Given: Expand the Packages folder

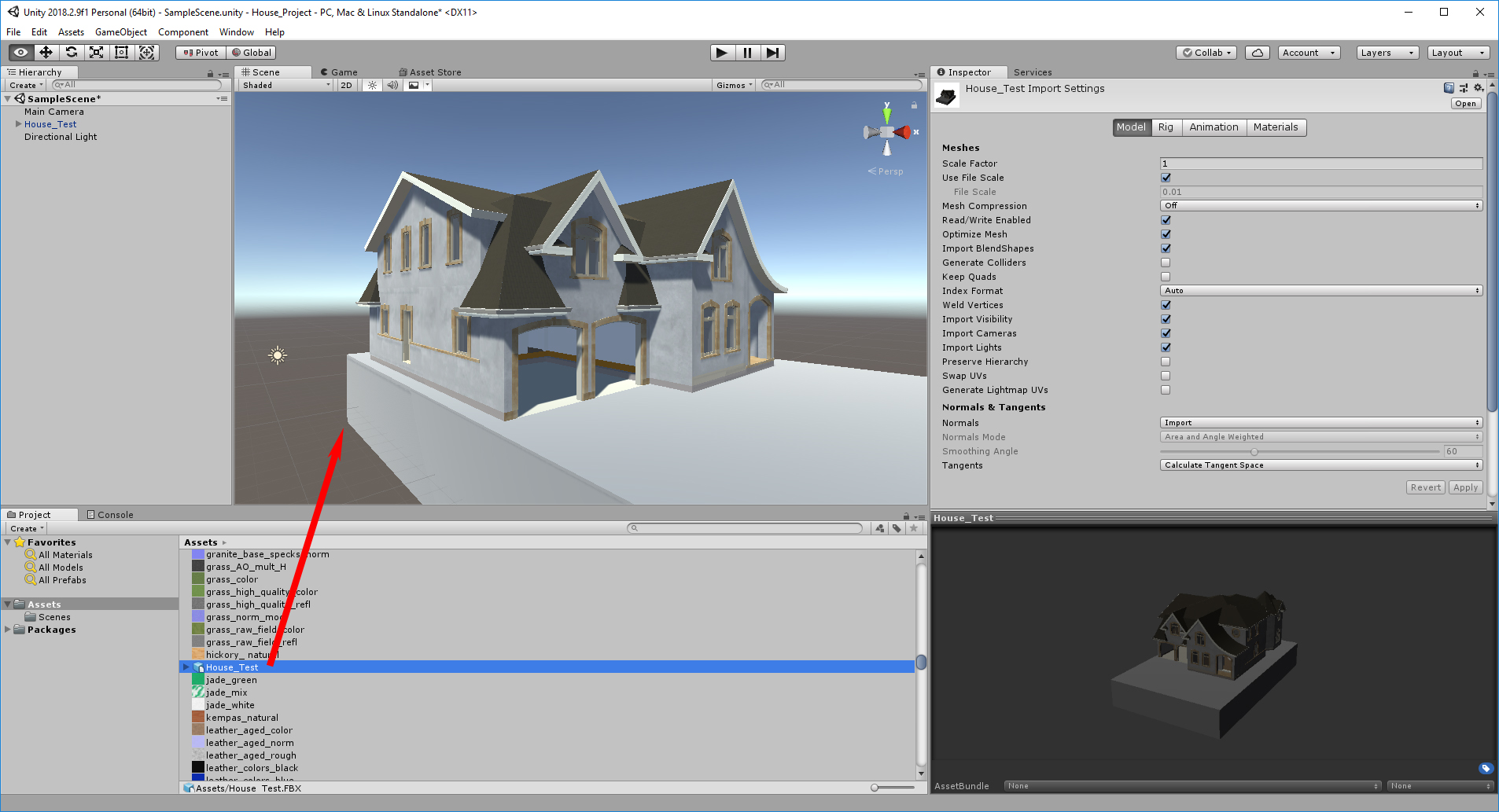Looking at the screenshot, I should [x=8, y=630].
